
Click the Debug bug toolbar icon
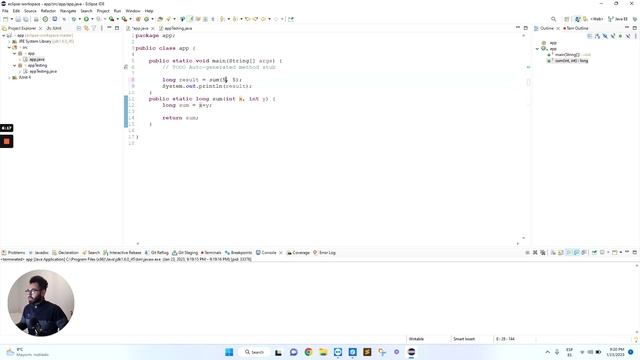[74, 19]
